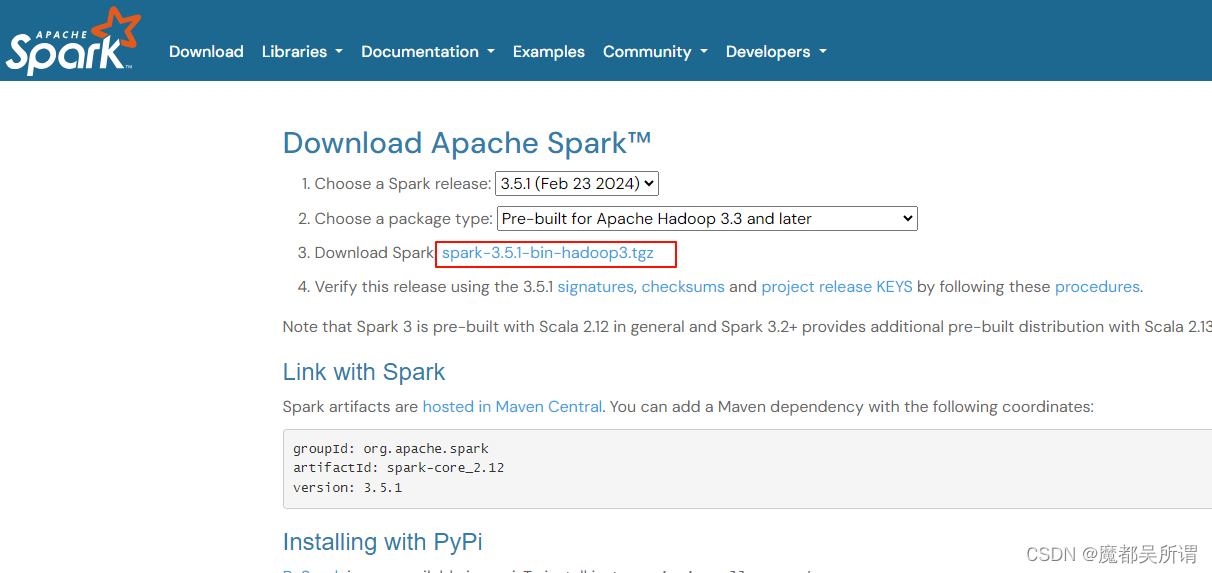Click artifactId: spark-core_2.12 line
This screenshot has height=573, width=1212.
coord(398,468)
